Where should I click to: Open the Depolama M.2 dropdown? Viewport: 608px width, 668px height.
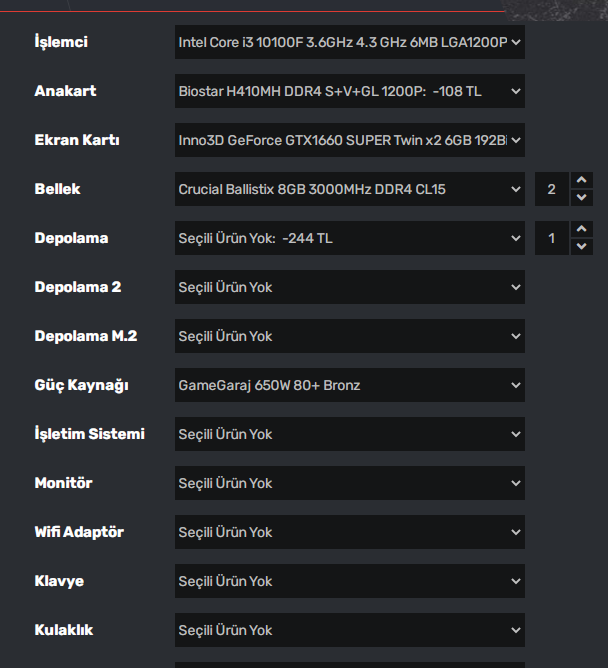tap(349, 336)
